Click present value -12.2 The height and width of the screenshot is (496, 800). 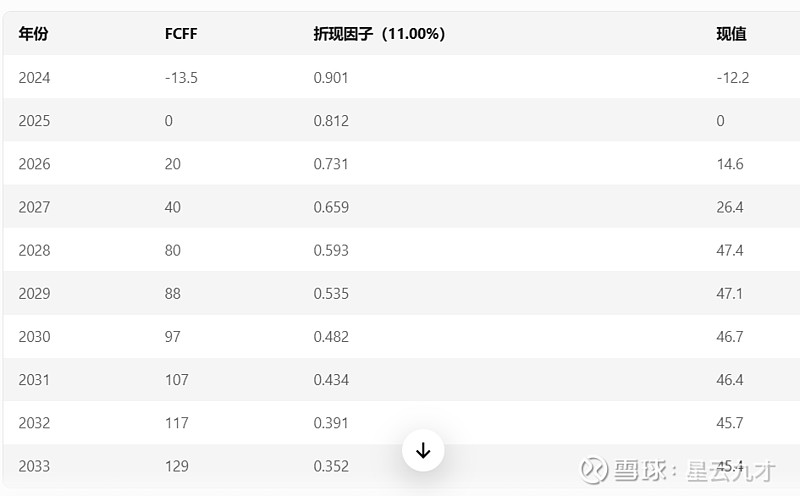tap(733, 78)
